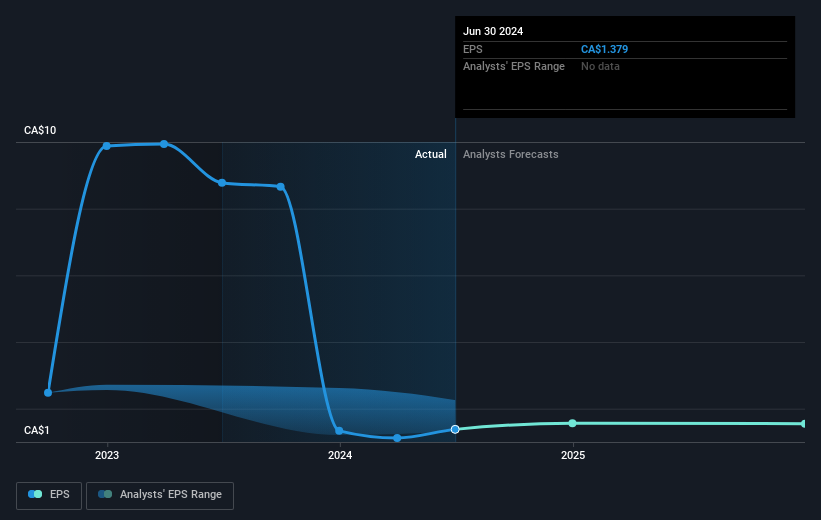Select the EPS data point above the 2024 label

click(339, 431)
